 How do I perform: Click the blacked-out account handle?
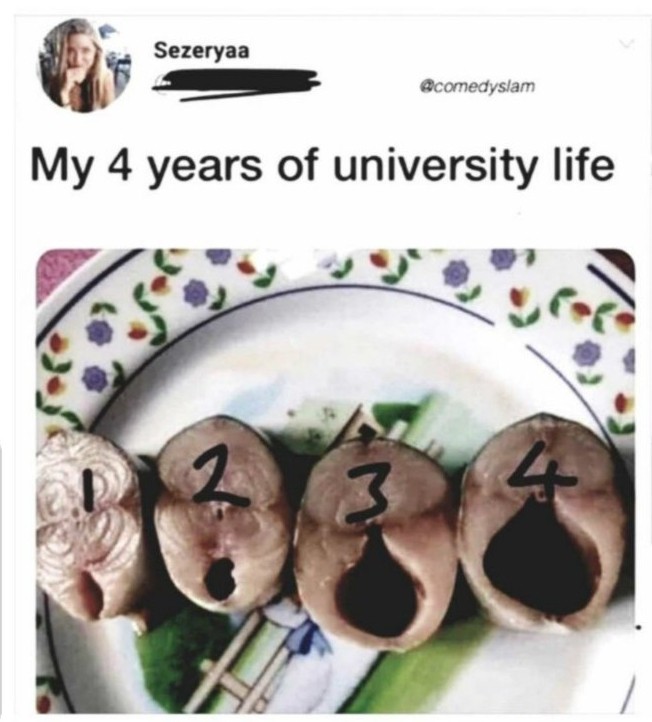[237, 85]
